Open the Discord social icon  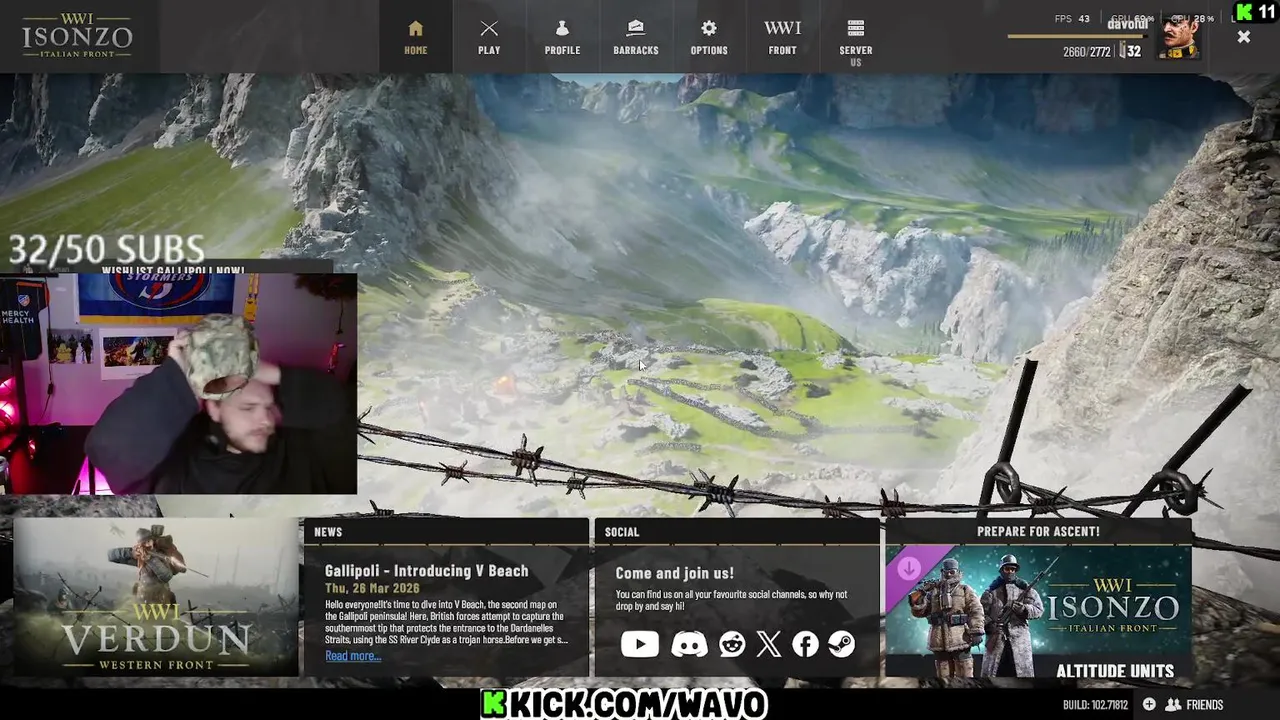pyautogui.click(x=689, y=644)
